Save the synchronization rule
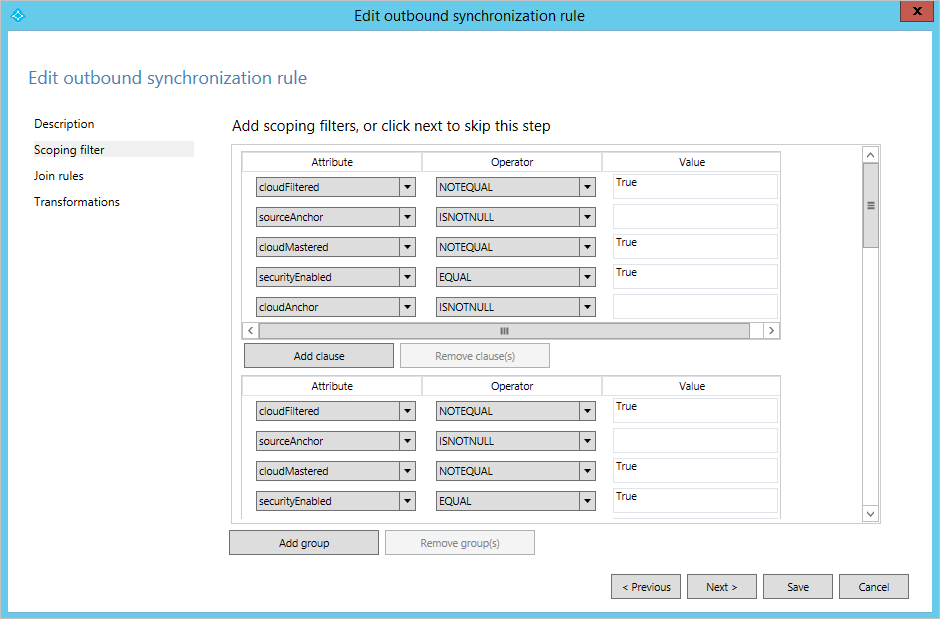Viewport: 940px width, 619px height. (798, 587)
